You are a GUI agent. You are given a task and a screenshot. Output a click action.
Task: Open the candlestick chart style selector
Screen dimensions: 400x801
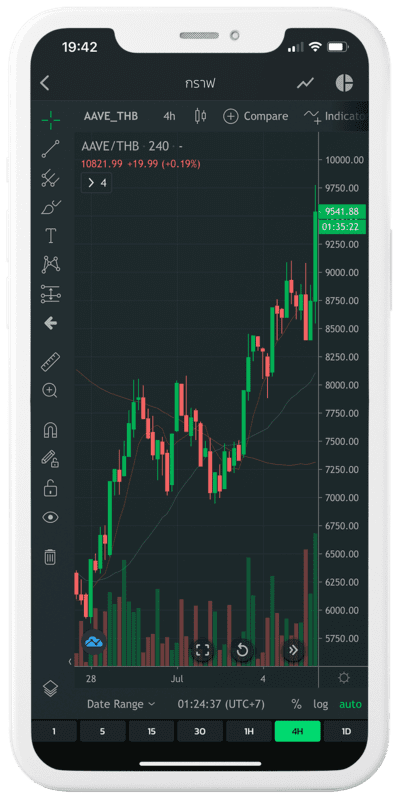click(200, 116)
